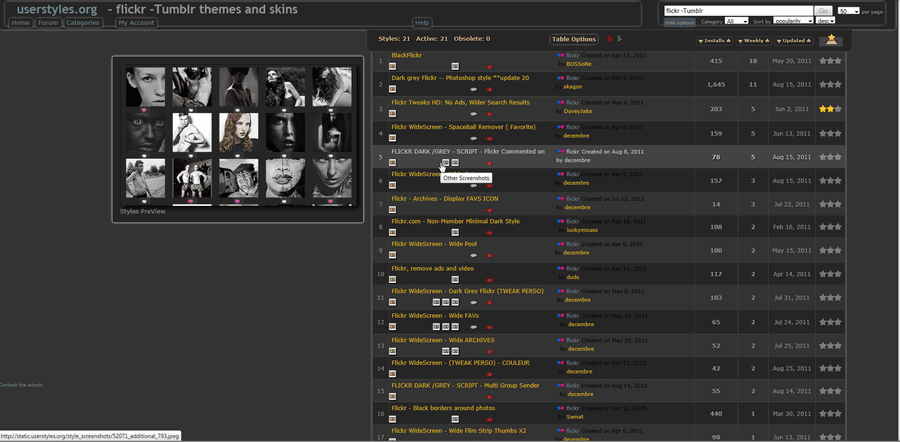The image size is (900, 442).
Task: Click the Contact the admin text
Action: [22, 385]
